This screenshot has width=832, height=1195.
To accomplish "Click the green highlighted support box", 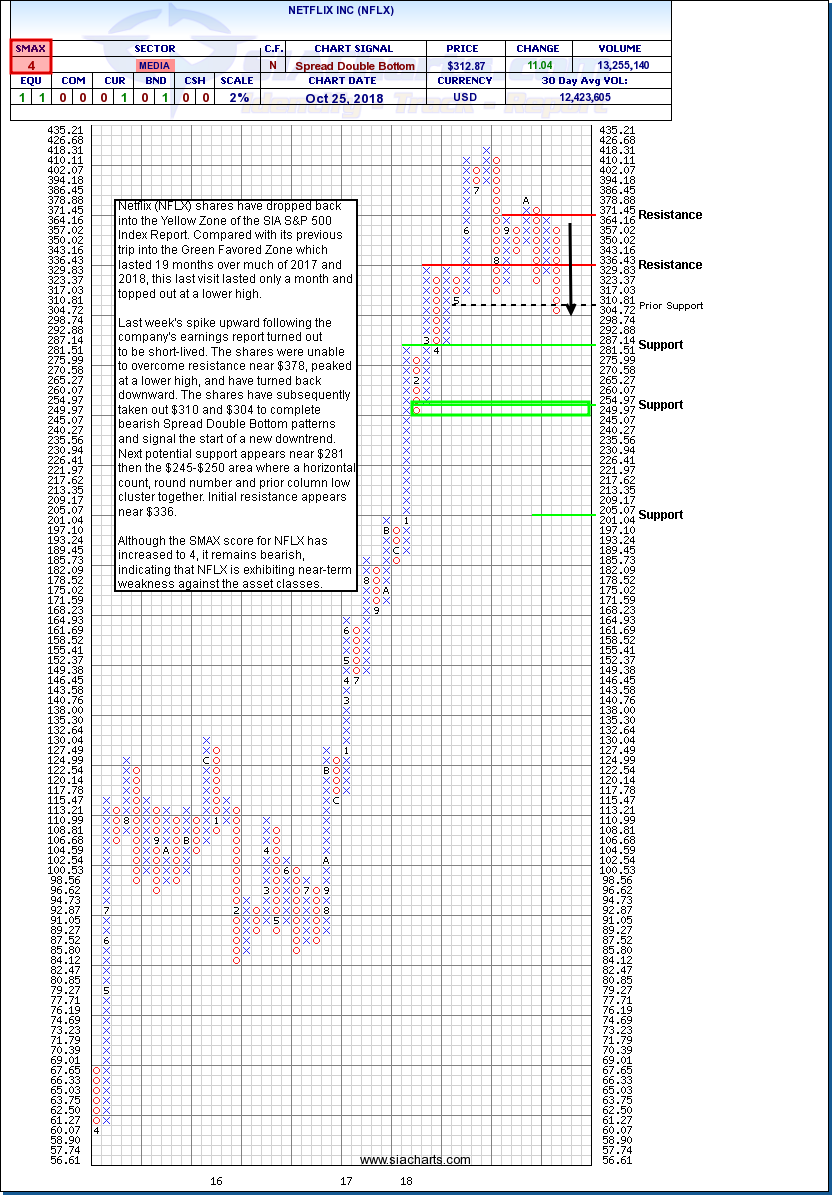I will (500, 409).
